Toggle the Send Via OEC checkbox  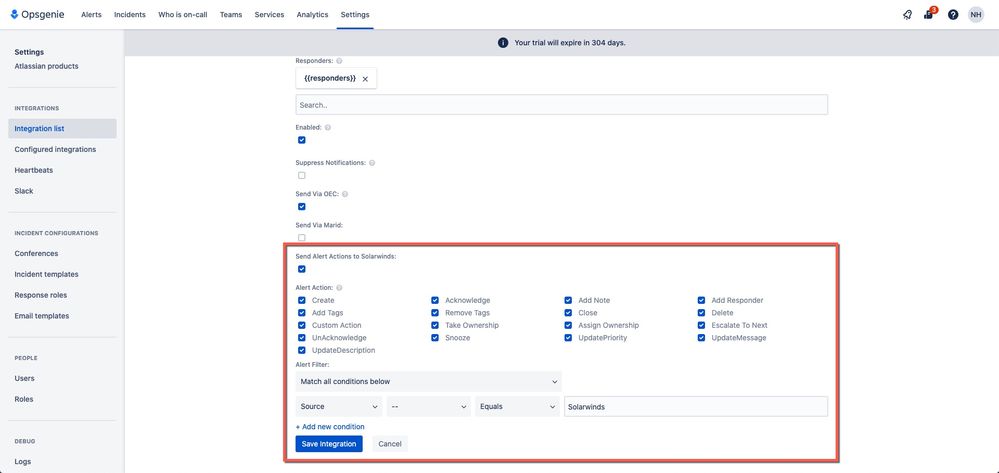pyautogui.click(x=301, y=207)
